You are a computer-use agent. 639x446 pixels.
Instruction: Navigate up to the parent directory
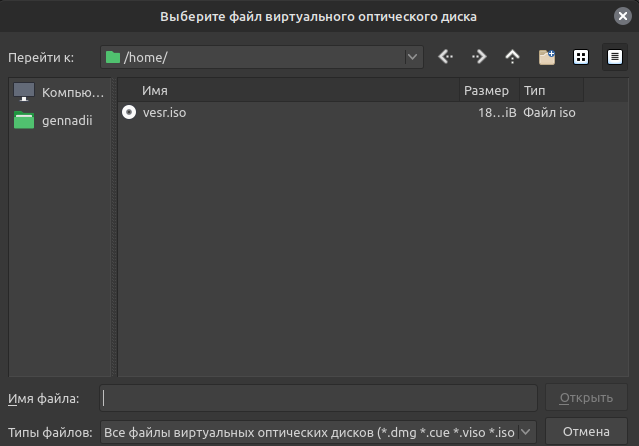pyautogui.click(x=512, y=57)
